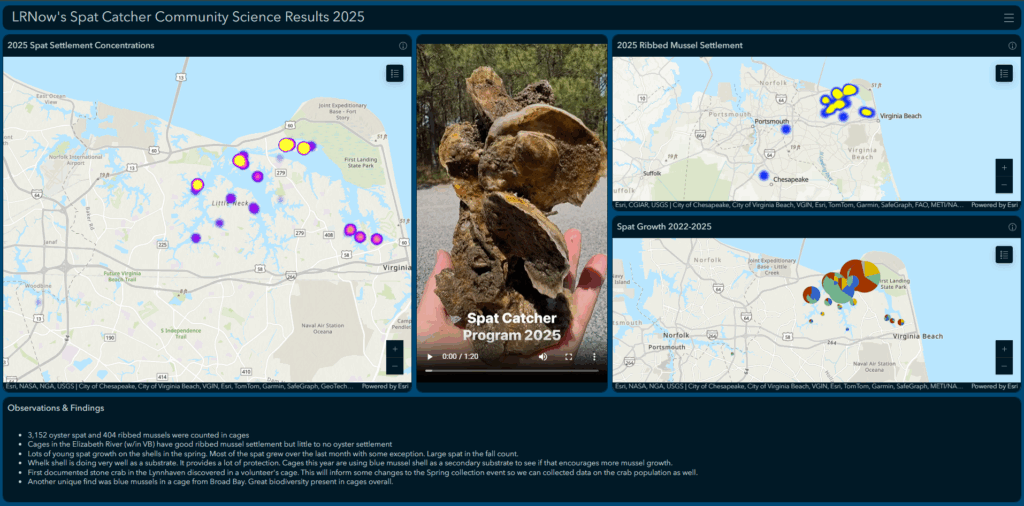Image resolution: width=1024 pixels, height=506 pixels.
Task: Mute the video audio
Action: click(543, 357)
